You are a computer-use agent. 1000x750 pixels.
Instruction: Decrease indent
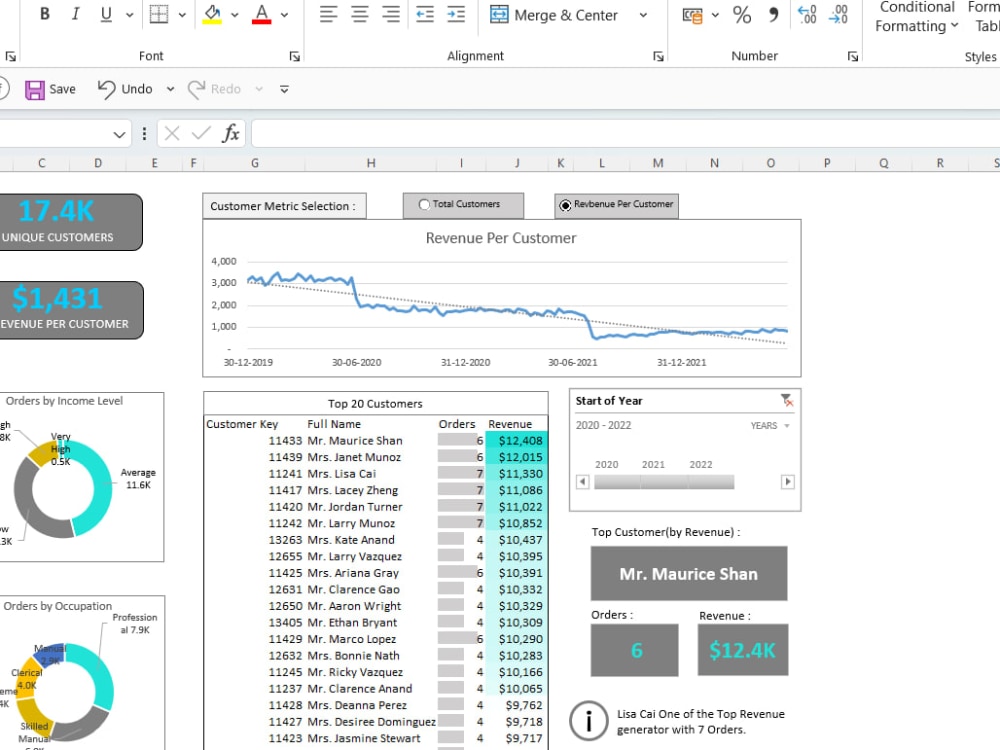tap(425, 14)
